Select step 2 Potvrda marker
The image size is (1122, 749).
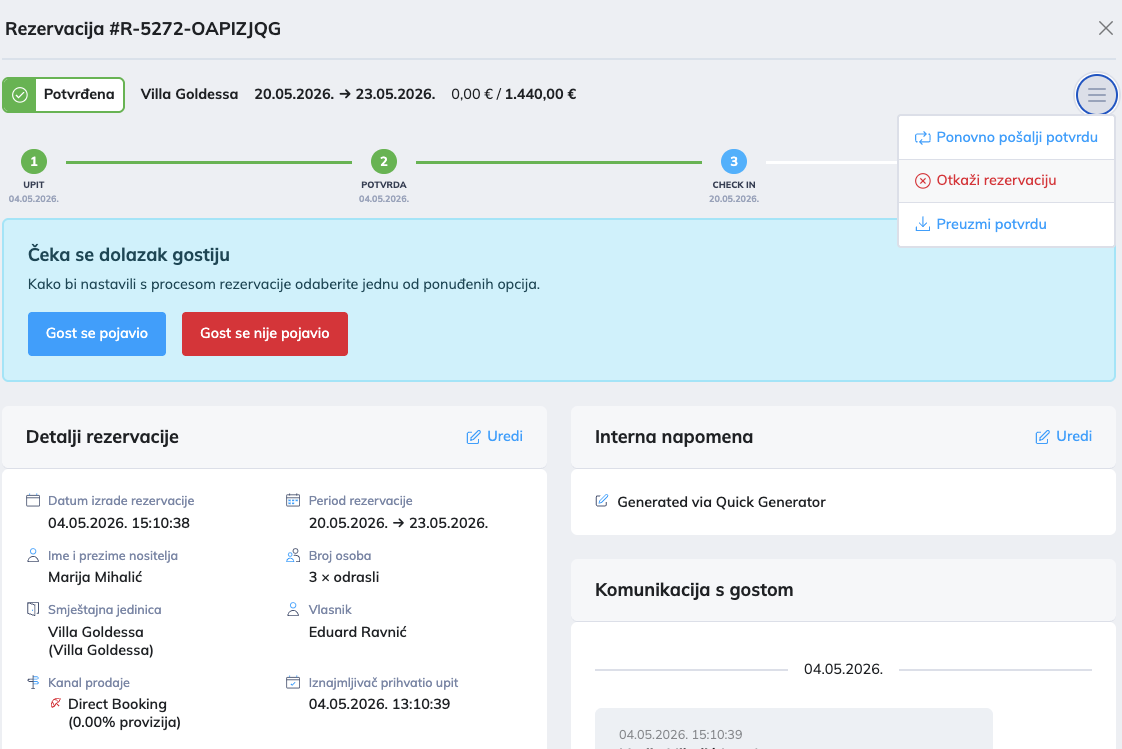tap(384, 162)
